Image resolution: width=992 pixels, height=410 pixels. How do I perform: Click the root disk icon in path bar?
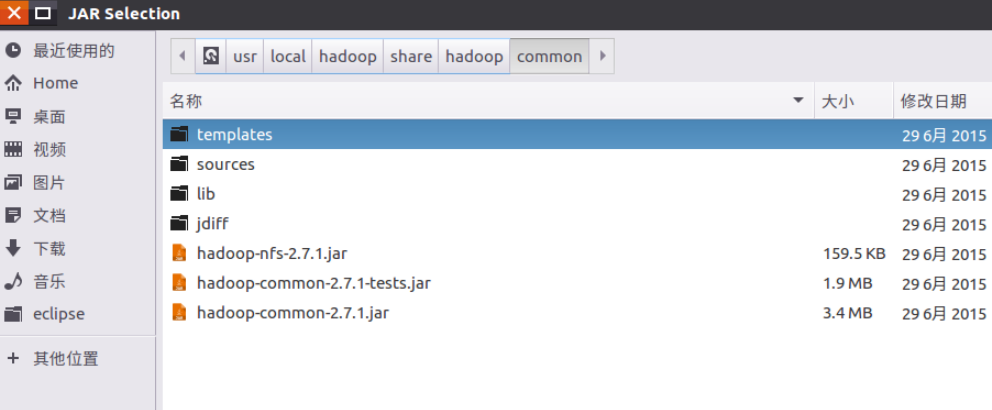211,56
